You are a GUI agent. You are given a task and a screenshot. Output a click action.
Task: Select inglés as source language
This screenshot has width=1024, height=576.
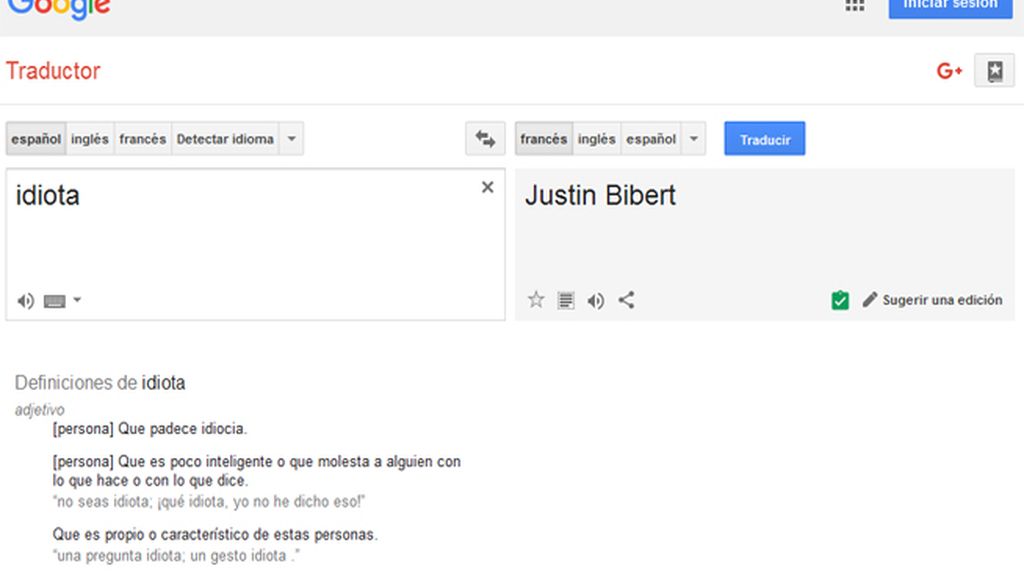90,138
